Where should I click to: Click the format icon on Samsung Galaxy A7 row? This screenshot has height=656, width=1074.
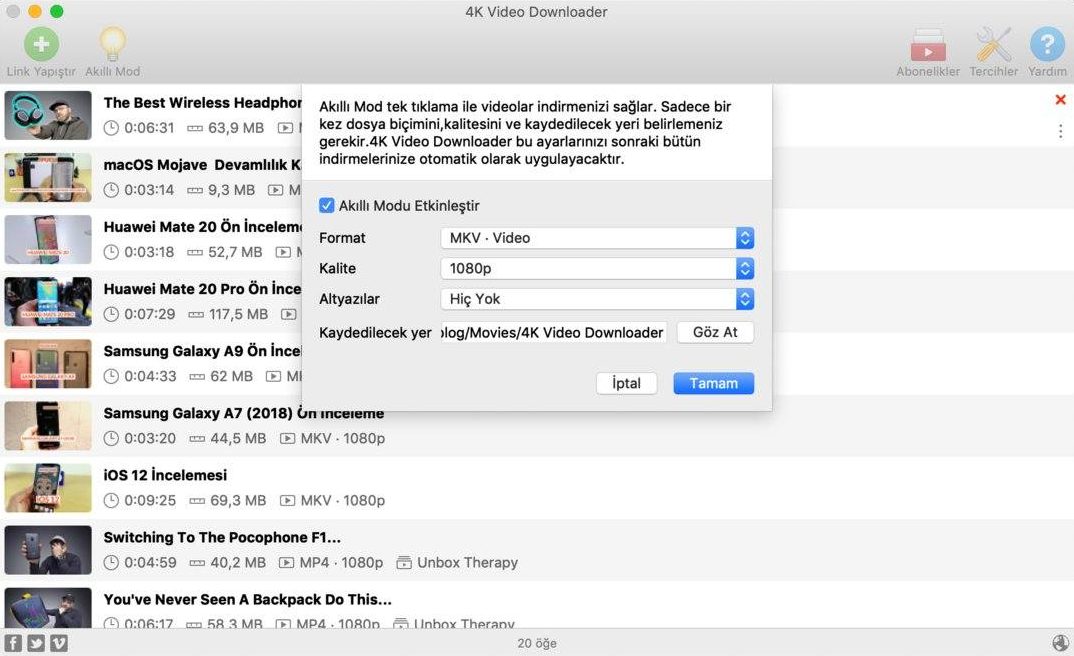coord(287,439)
